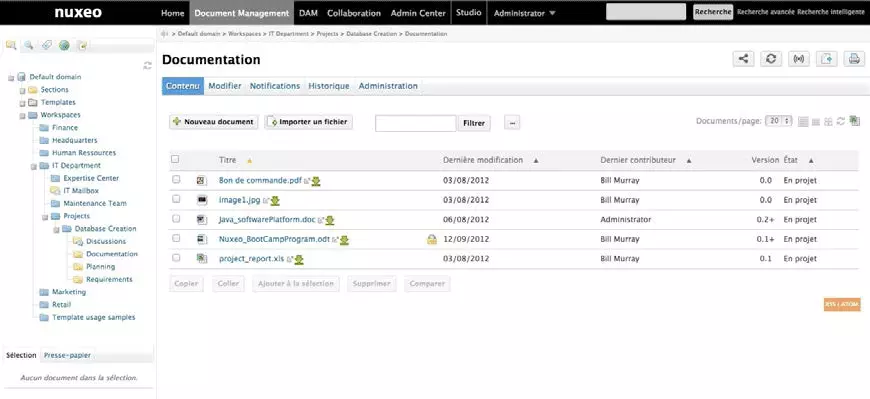Click the orange RSS / ATOM badge

[x=842, y=304]
